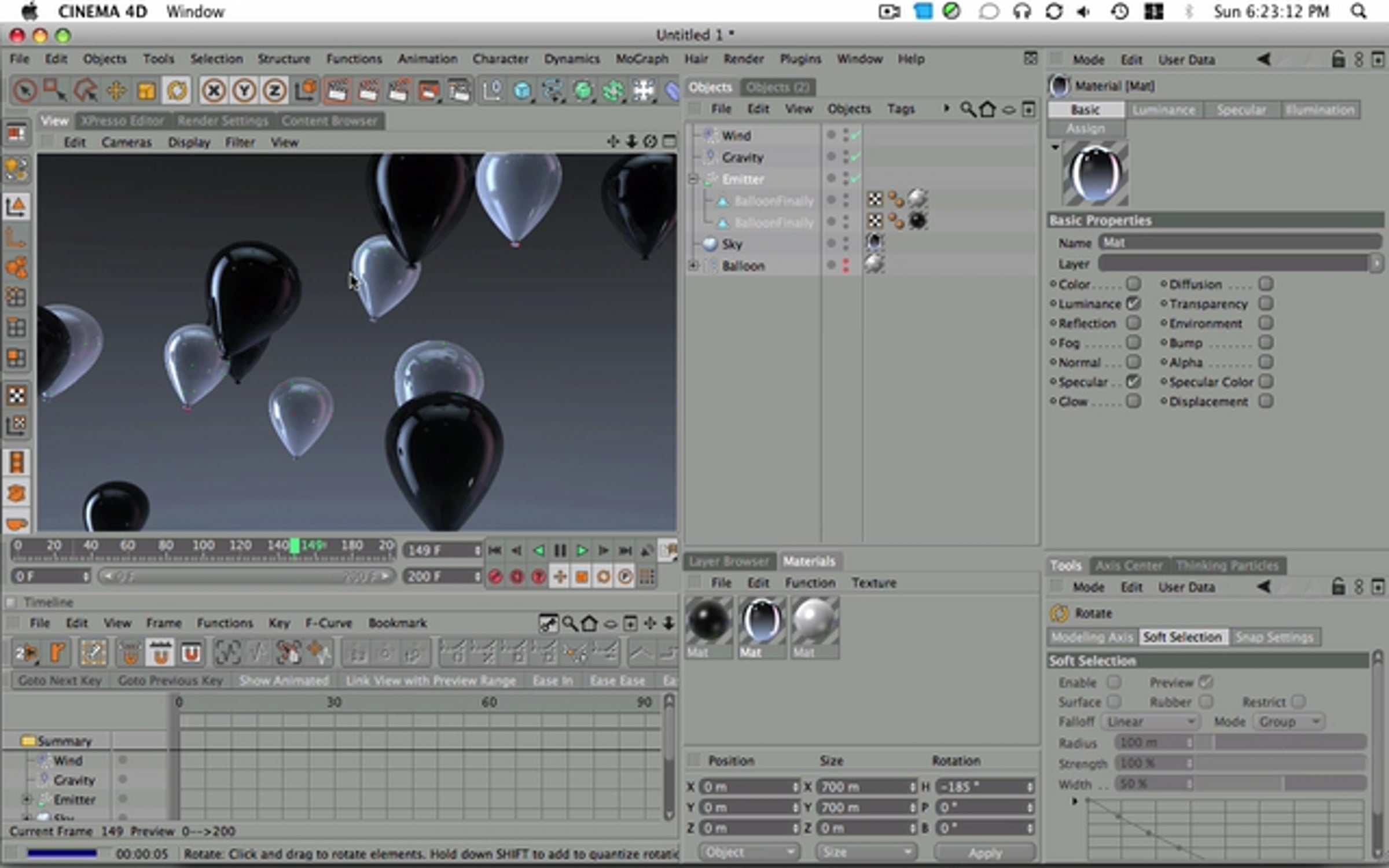Switch to the Snap Settings tab
Viewport: 1389px width, 868px height.
(1274, 637)
